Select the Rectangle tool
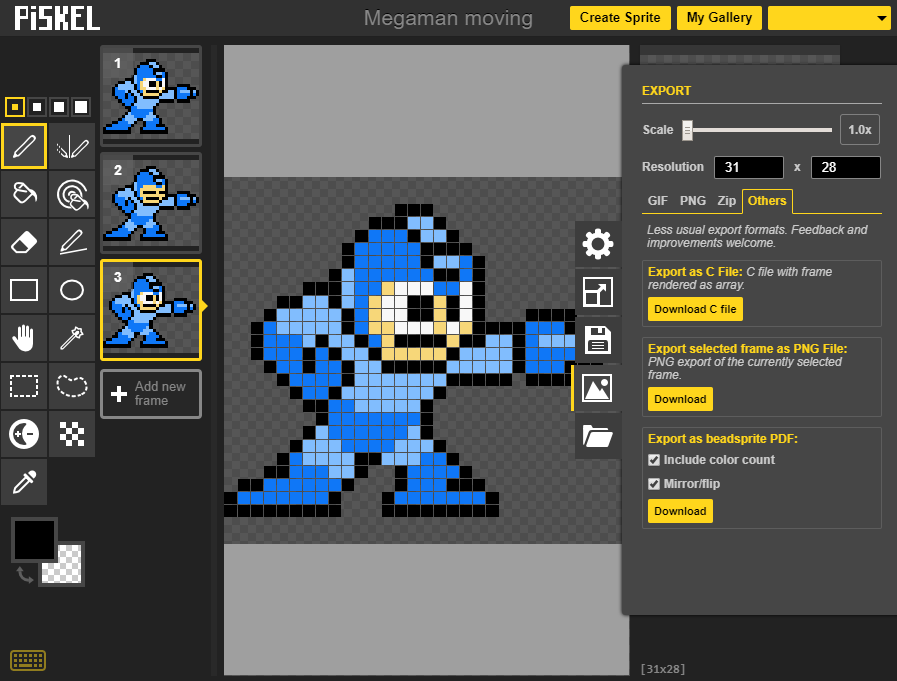The height and width of the screenshot is (681, 897). coord(24,290)
